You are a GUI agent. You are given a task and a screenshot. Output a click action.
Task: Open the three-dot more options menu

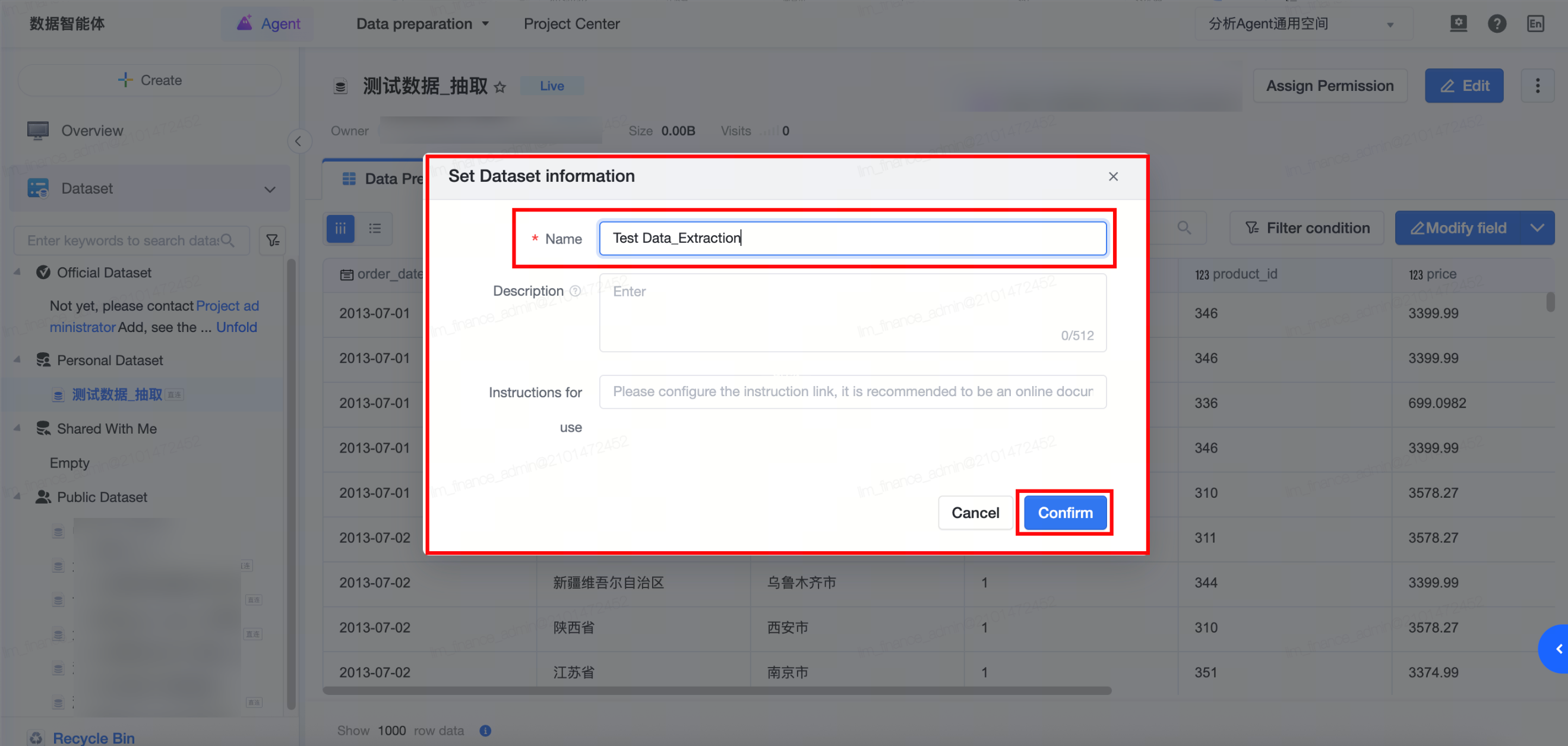[x=1537, y=86]
